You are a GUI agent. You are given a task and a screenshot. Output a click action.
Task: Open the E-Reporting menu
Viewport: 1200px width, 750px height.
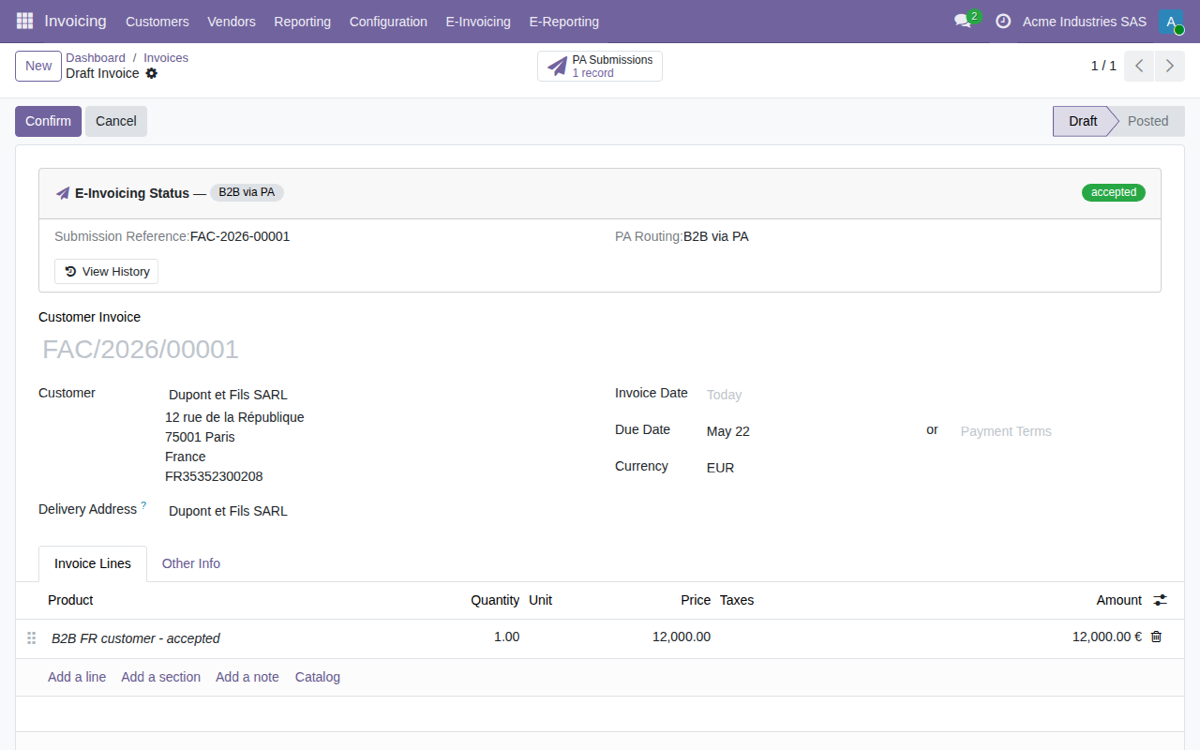pos(564,21)
